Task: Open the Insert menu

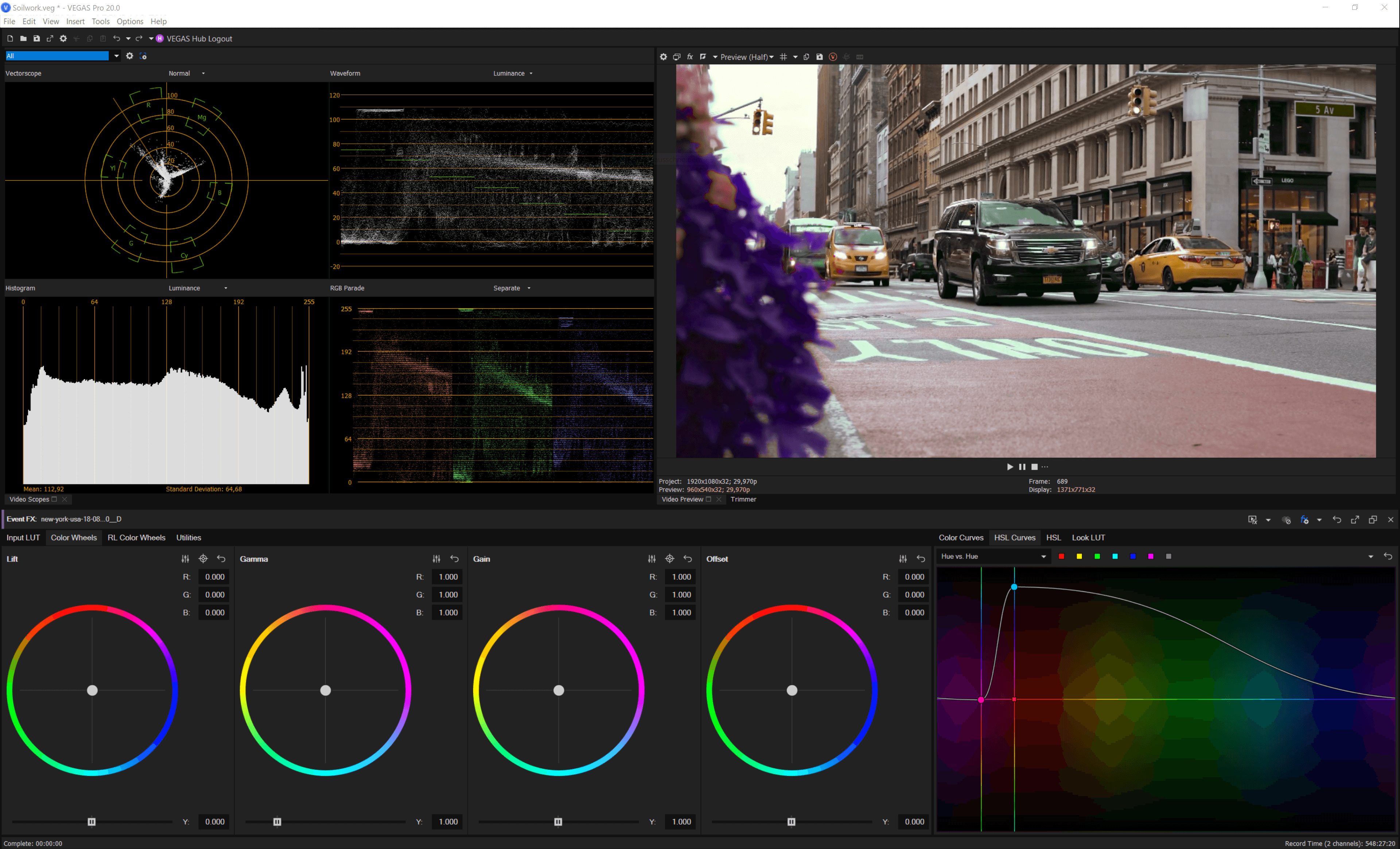Action: 75,21
